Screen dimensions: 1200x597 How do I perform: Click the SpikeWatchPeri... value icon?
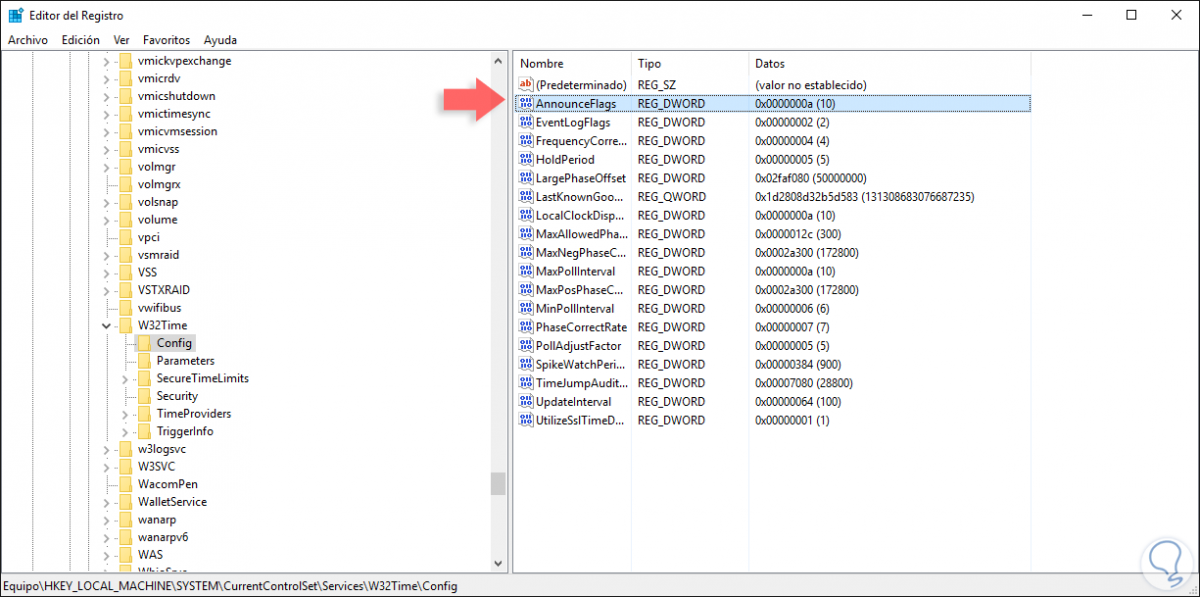tap(526, 364)
